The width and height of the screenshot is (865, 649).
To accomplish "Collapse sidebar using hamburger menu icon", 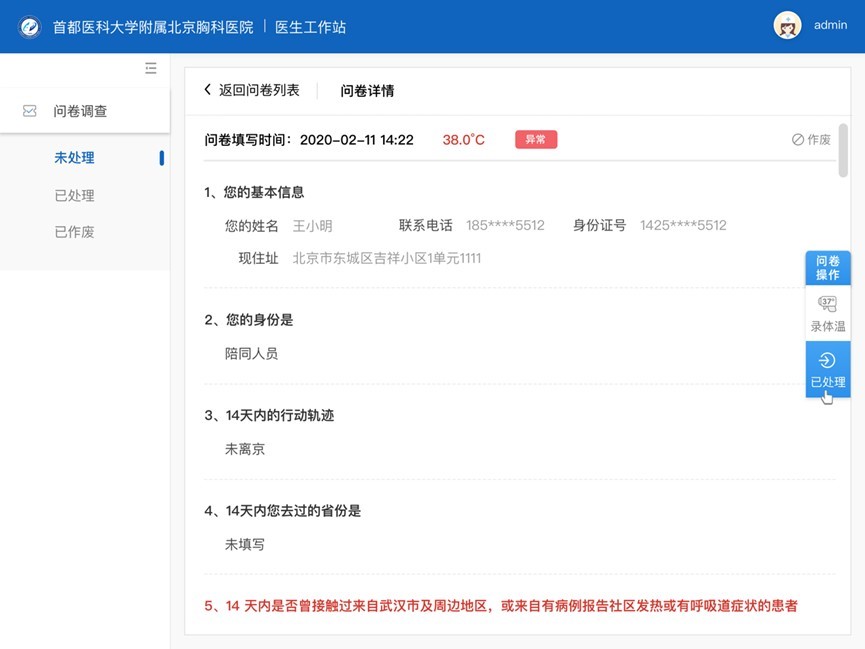I will 151,68.
